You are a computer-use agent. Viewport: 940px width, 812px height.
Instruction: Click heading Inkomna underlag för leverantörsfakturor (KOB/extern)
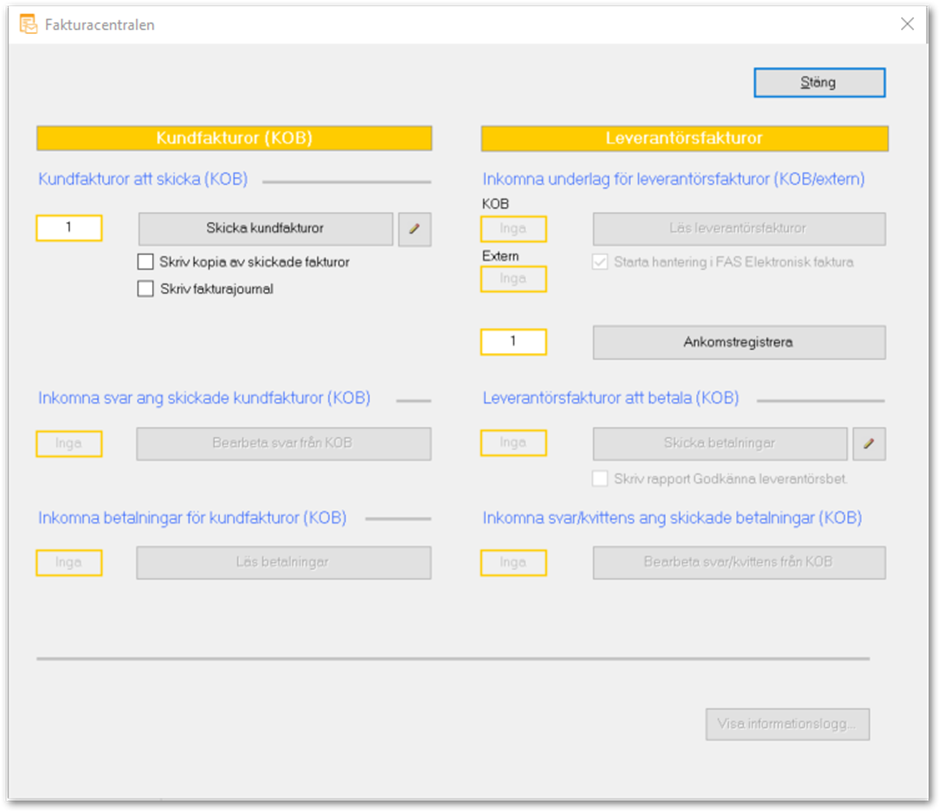point(674,179)
